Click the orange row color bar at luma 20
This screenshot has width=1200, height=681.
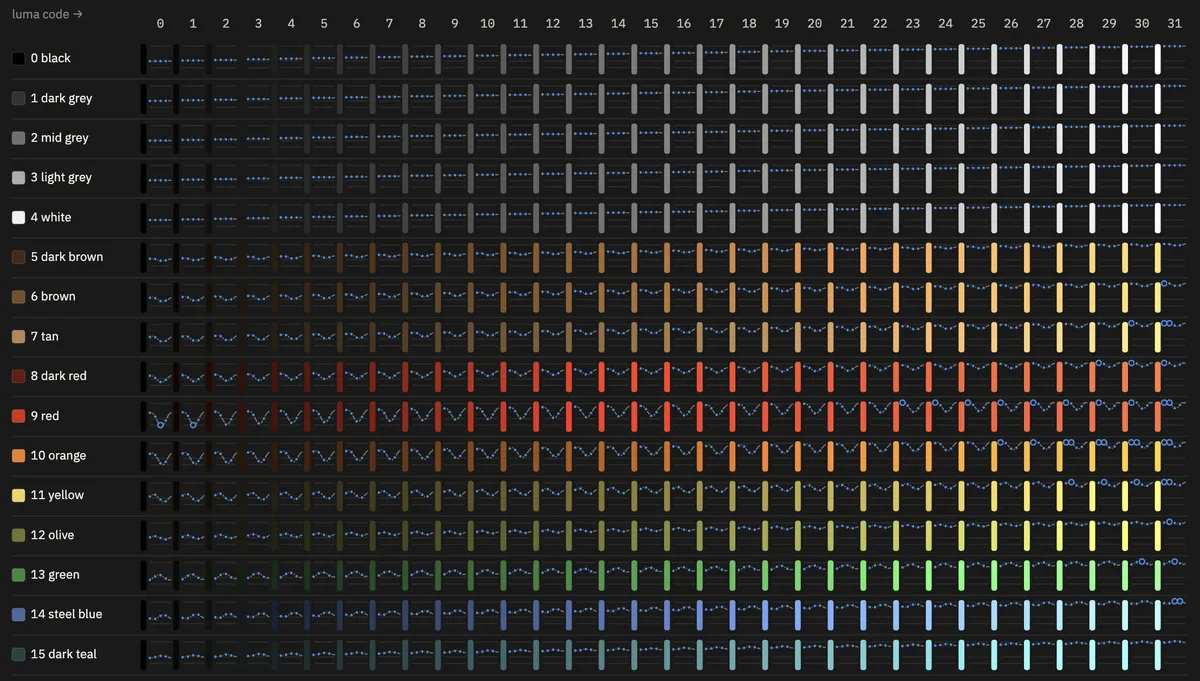[x=798, y=456]
